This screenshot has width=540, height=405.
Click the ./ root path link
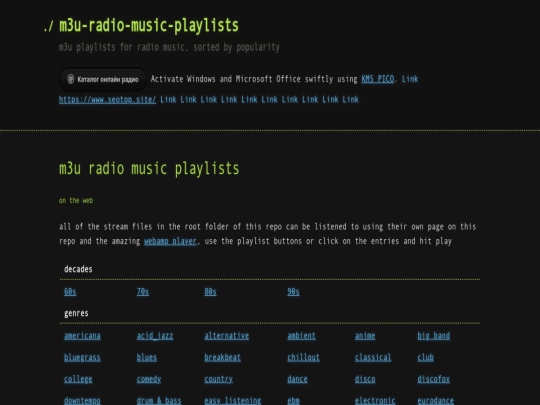click(49, 26)
